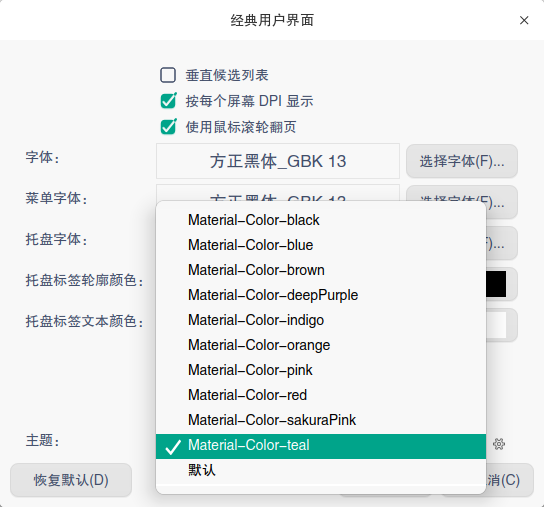Click 选择字体(F) button for 字体

(462, 161)
